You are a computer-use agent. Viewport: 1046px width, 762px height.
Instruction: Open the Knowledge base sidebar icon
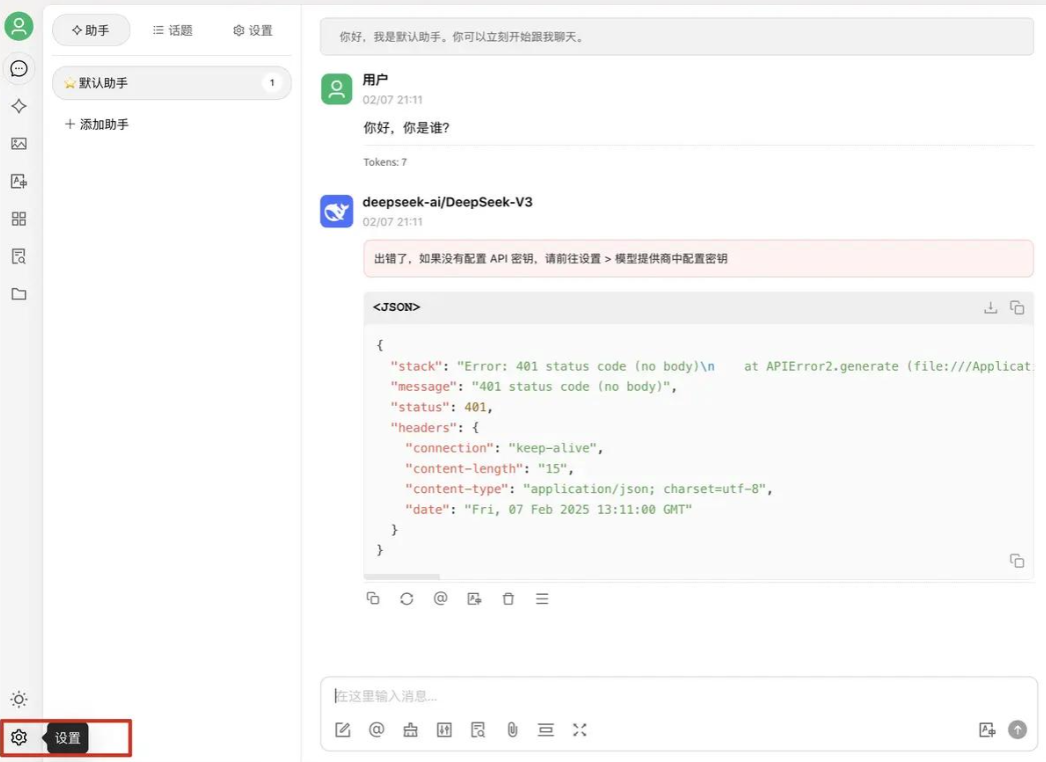click(x=19, y=256)
